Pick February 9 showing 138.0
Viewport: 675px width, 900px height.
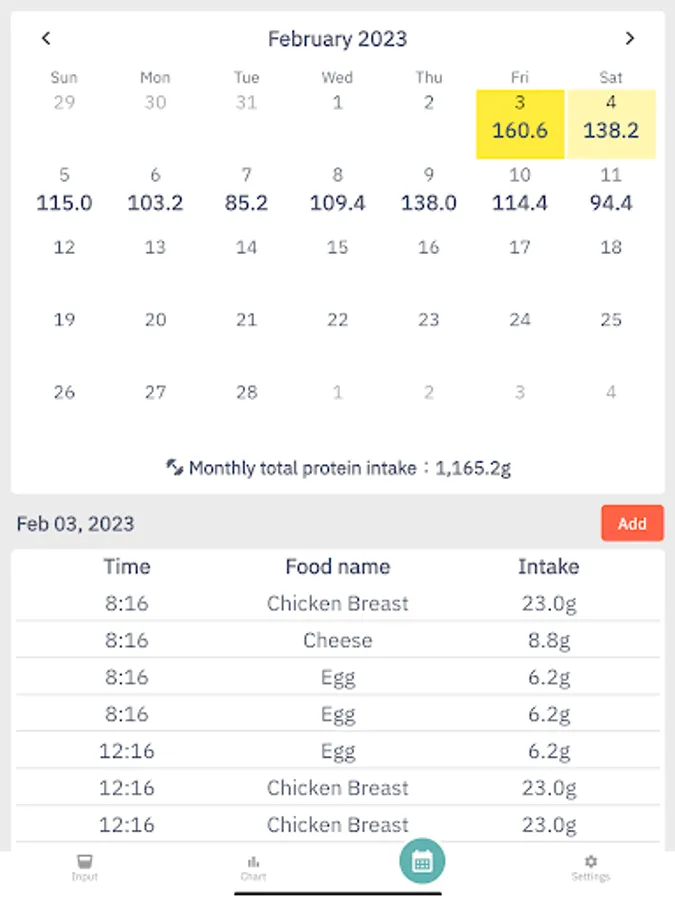428,190
